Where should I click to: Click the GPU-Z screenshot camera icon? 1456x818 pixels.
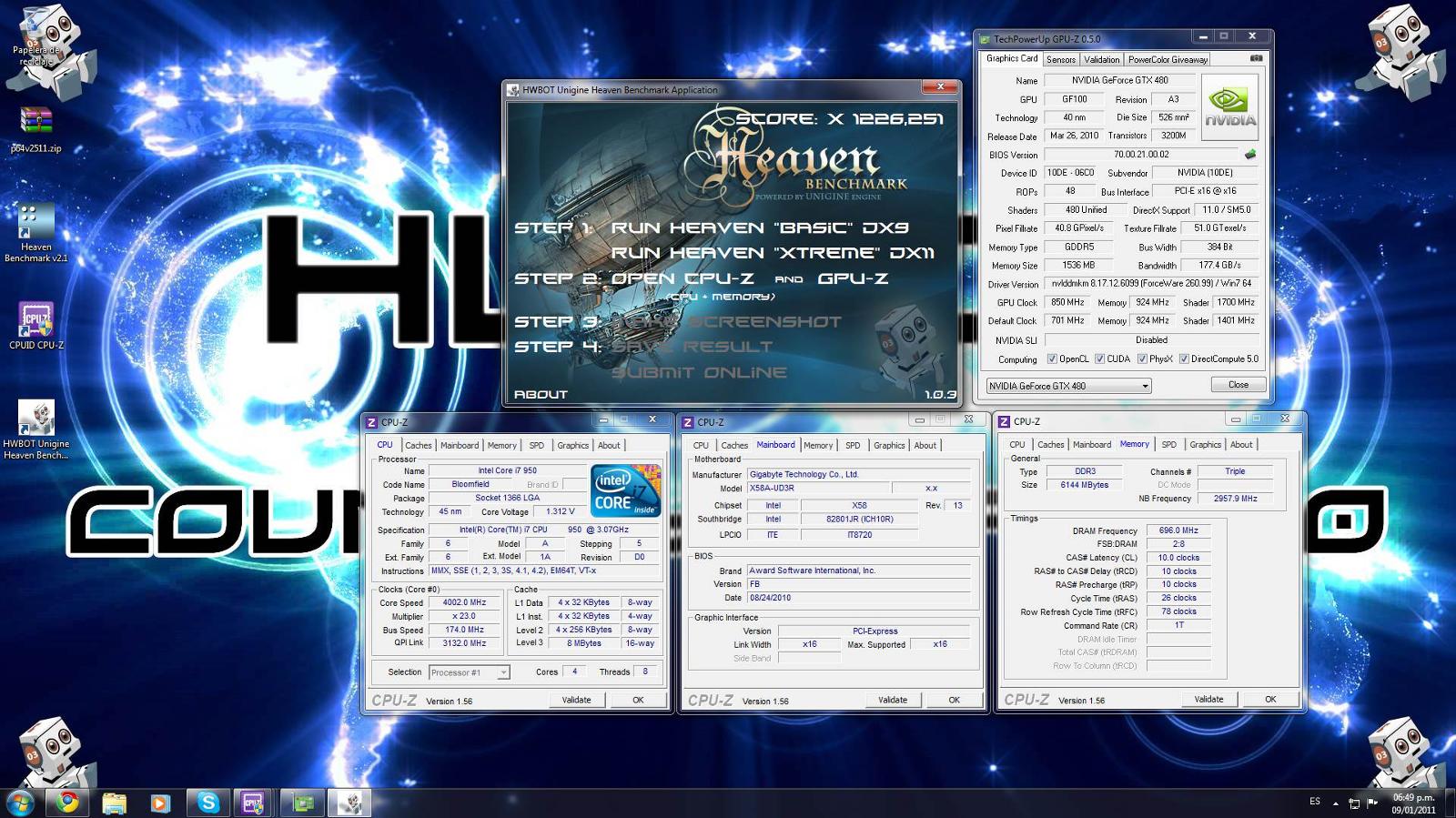coord(1257,58)
